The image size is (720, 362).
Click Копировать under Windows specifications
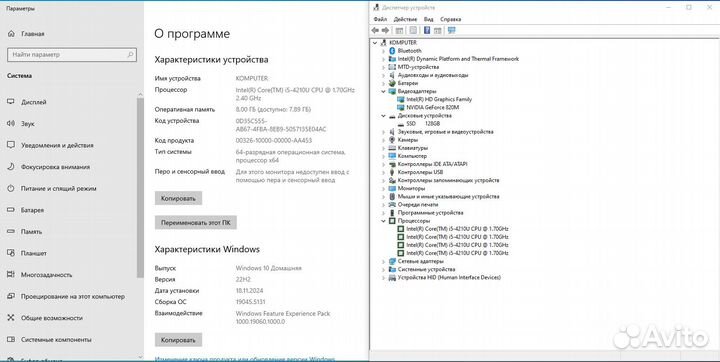[178, 340]
